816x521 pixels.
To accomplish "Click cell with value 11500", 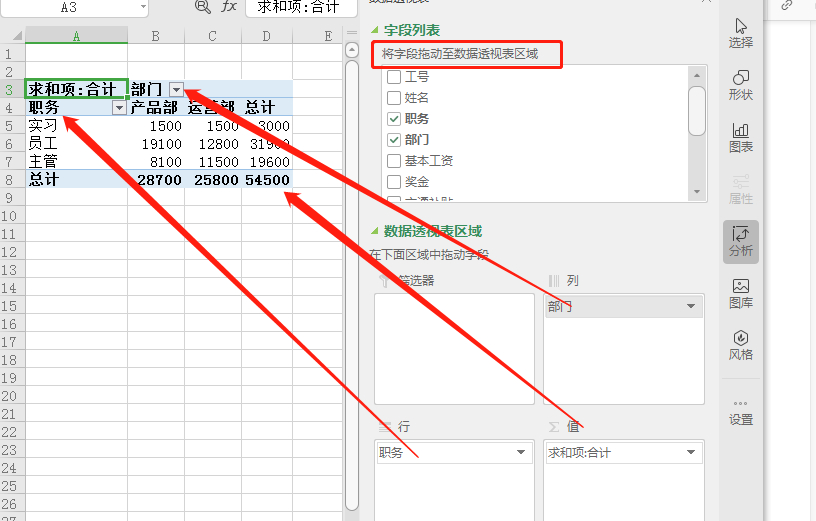I will point(213,162).
